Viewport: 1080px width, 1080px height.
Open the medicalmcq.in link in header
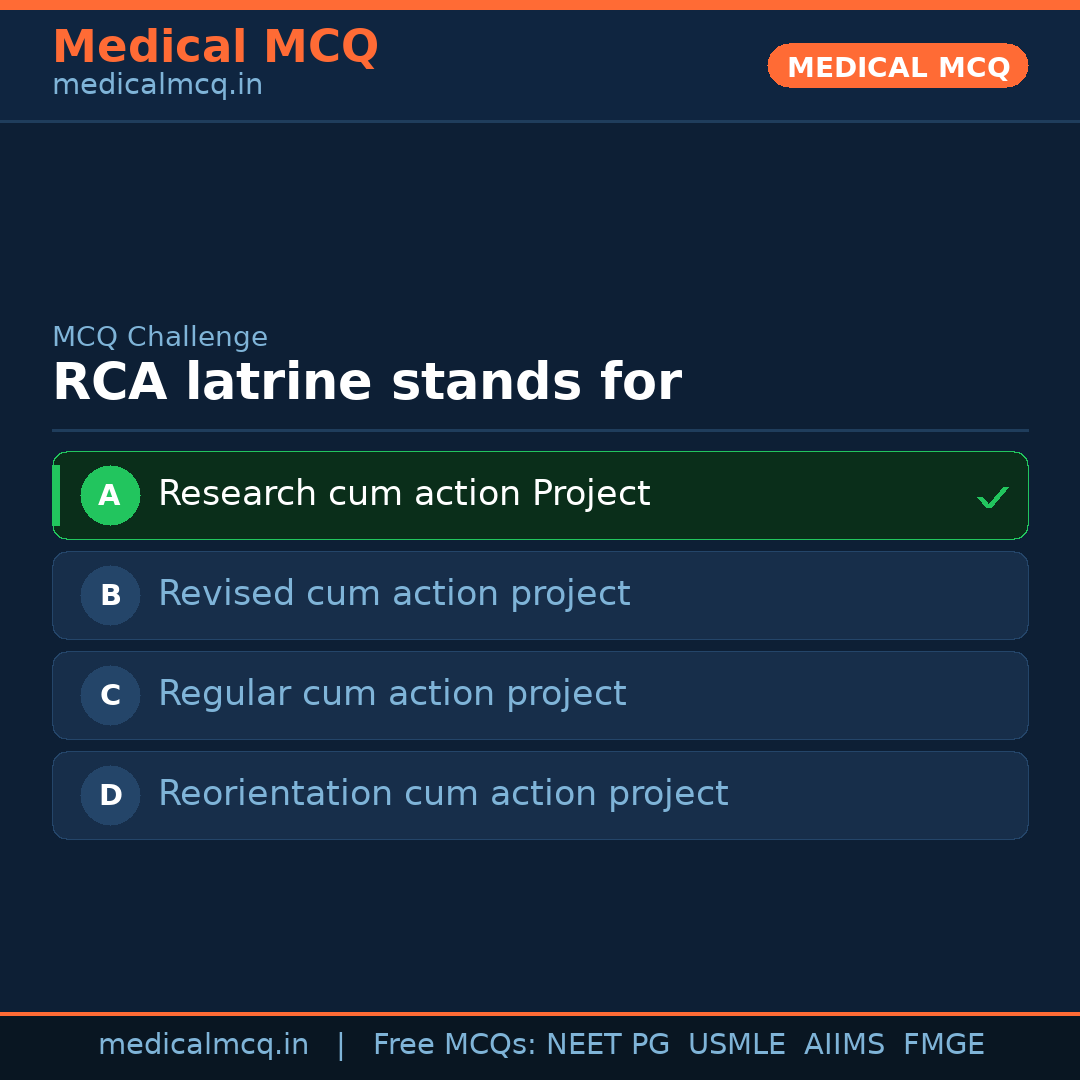(x=157, y=86)
